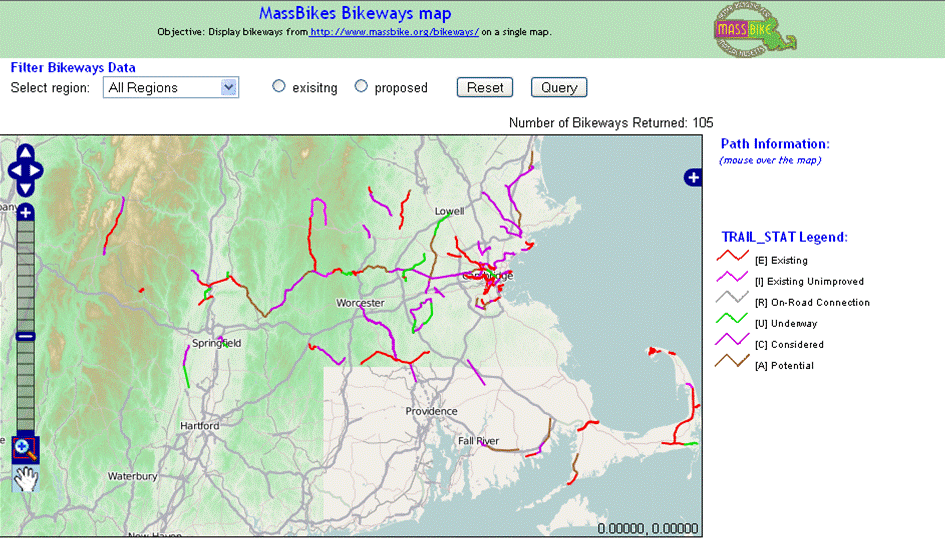The width and height of the screenshot is (945, 551).
Task: Click the [R] On-Road Connection legend swatch
Action: [732, 298]
